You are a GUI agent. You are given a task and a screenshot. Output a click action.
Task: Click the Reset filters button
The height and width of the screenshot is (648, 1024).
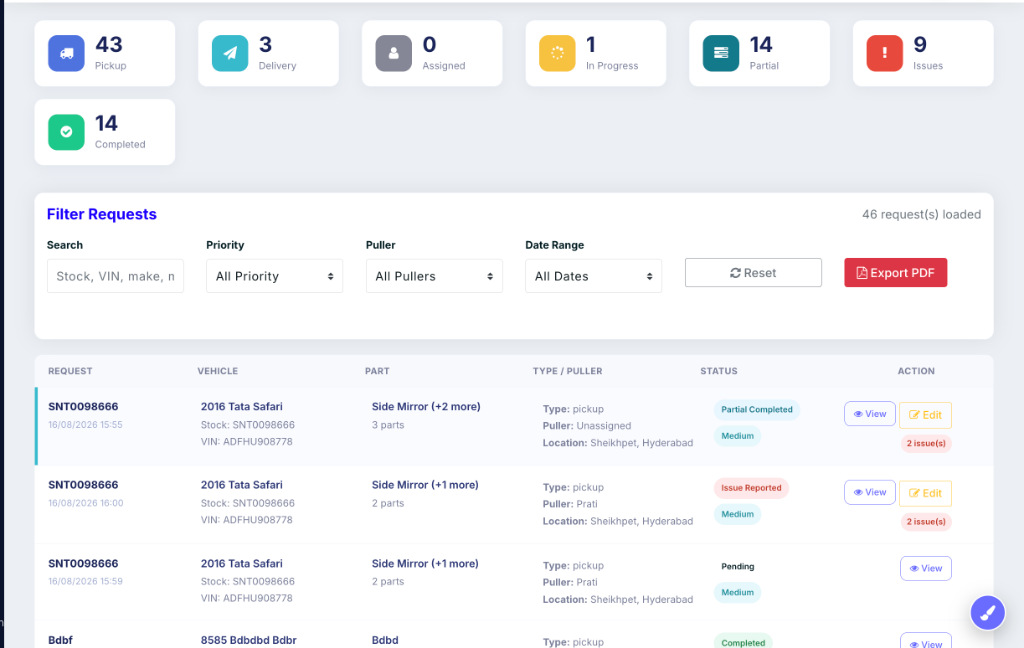(753, 272)
